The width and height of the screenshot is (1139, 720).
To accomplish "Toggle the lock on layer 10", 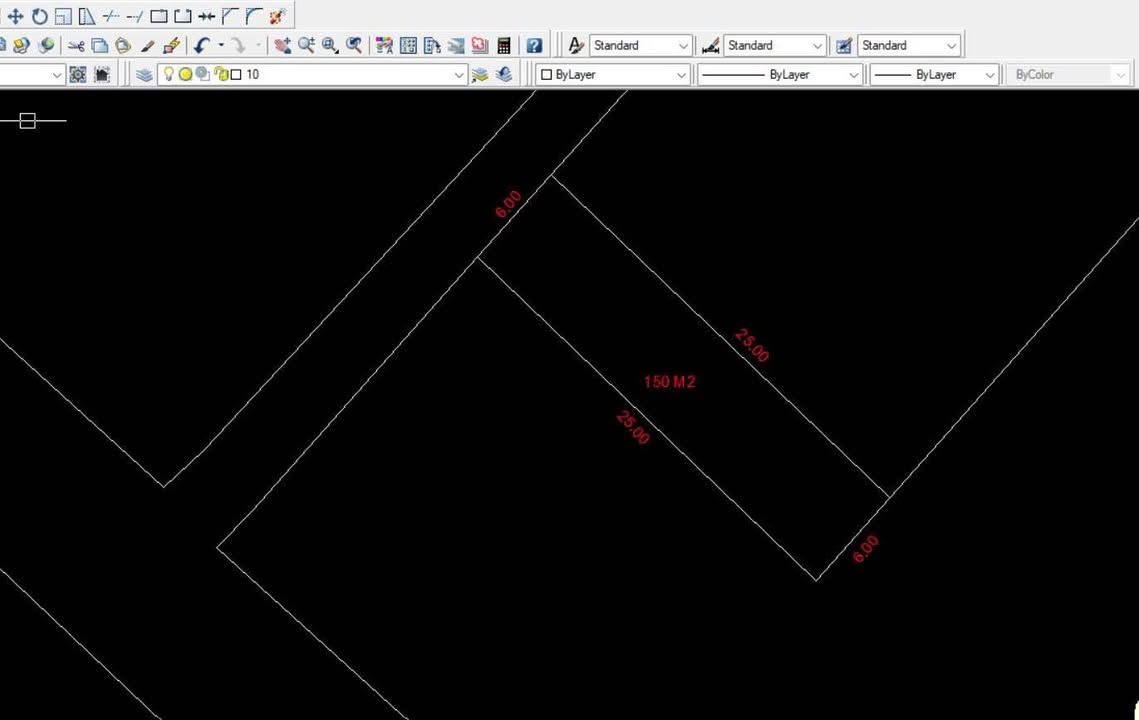I will tap(221, 74).
